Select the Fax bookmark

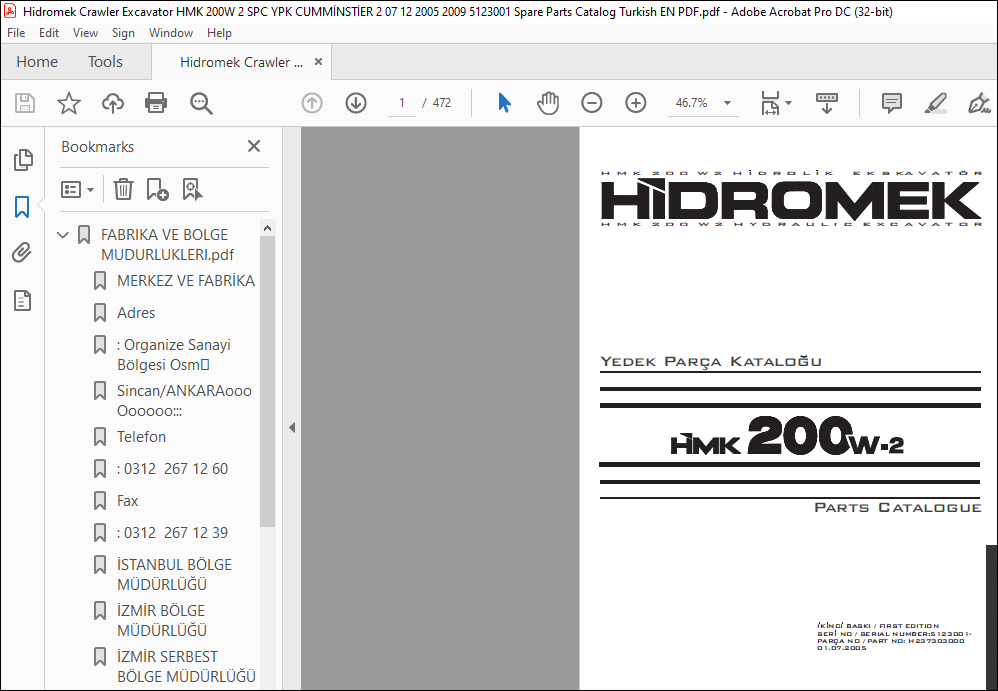point(127,501)
